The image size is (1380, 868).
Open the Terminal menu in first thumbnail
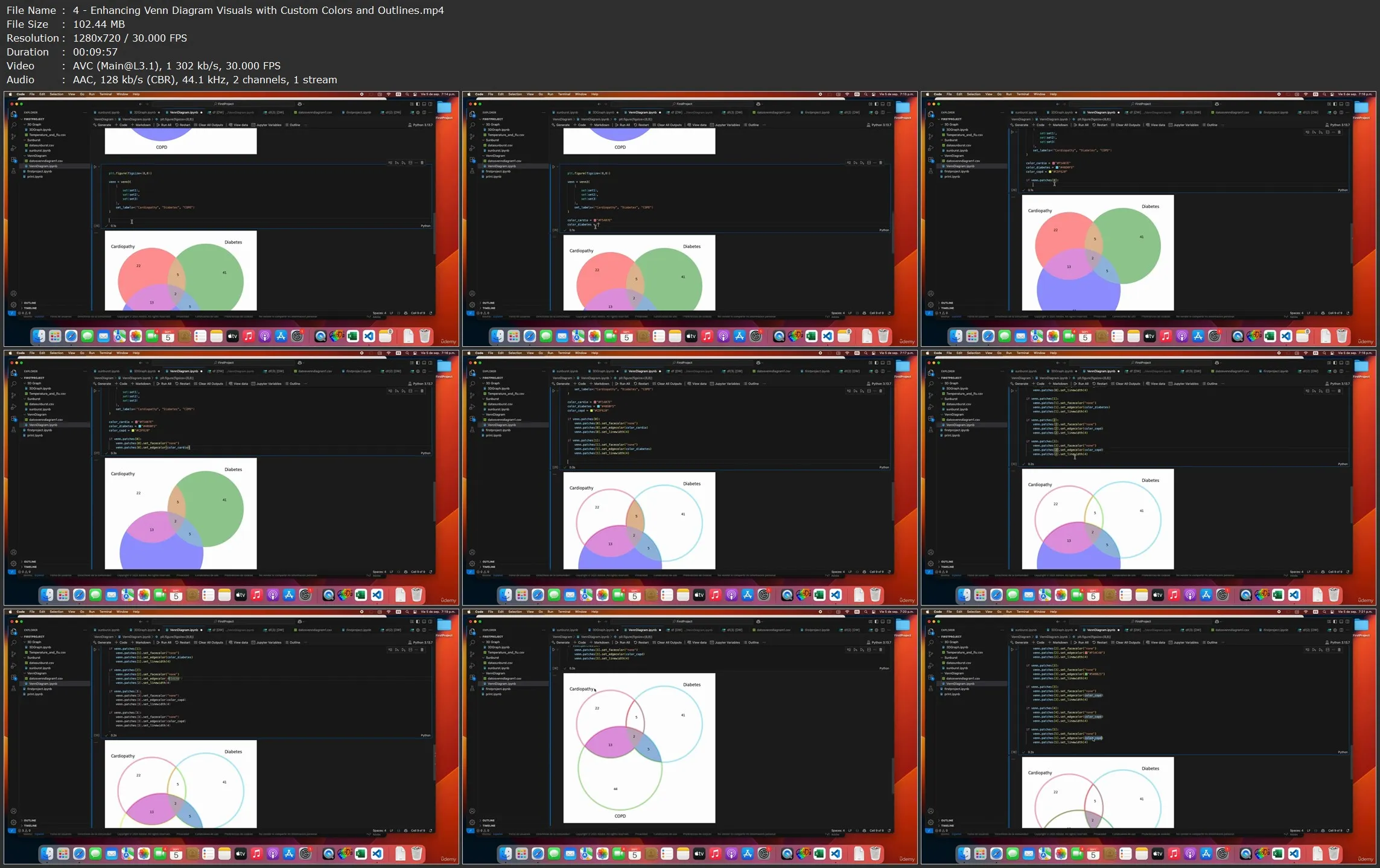point(105,94)
